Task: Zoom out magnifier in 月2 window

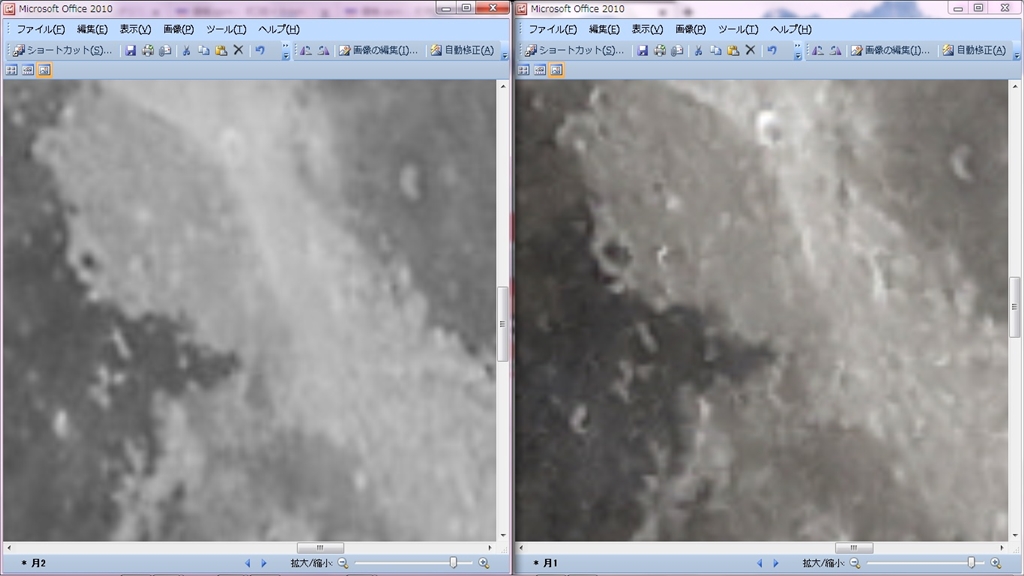Action: (x=343, y=563)
